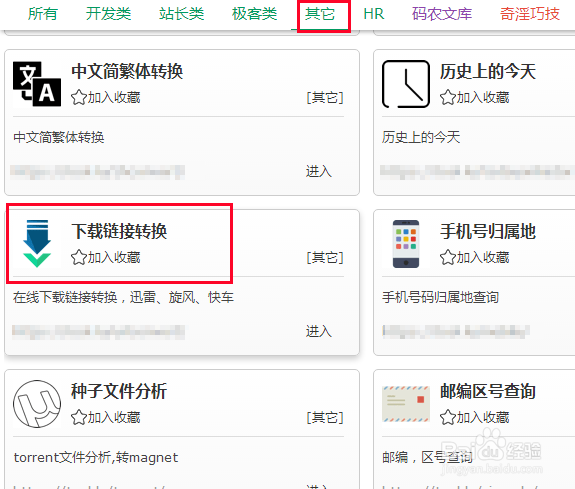Star 中文简繁体转换 via 加入收藏
The height and width of the screenshot is (489, 575).
click(x=106, y=98)
